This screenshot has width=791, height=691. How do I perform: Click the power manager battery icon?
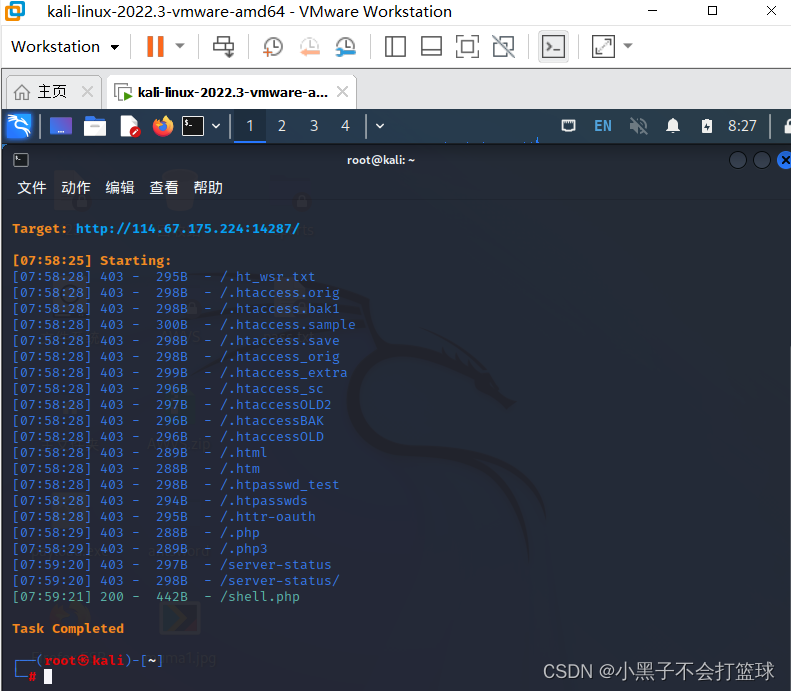[707, 126]
